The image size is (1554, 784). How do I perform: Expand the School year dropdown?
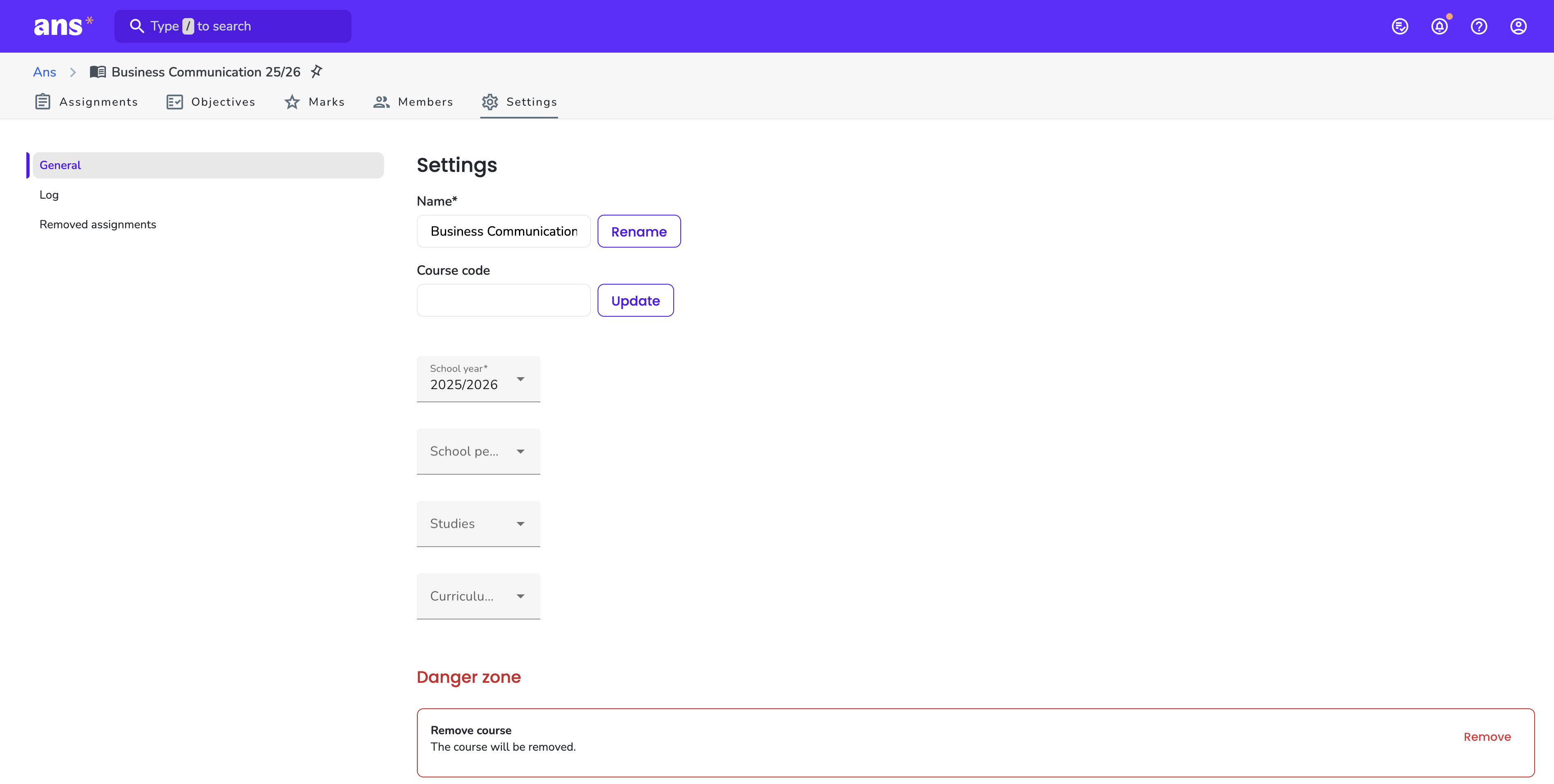tap(478, 379)
